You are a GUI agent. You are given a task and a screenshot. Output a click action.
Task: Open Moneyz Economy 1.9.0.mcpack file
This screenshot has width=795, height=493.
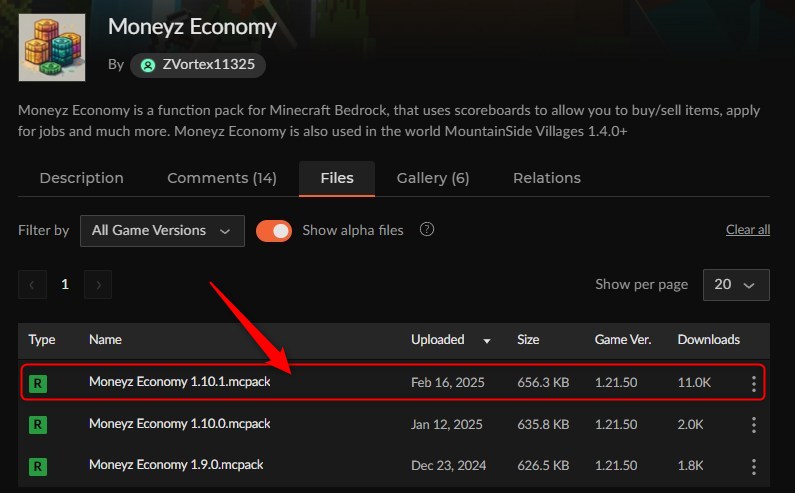click(x=176, y=465)
